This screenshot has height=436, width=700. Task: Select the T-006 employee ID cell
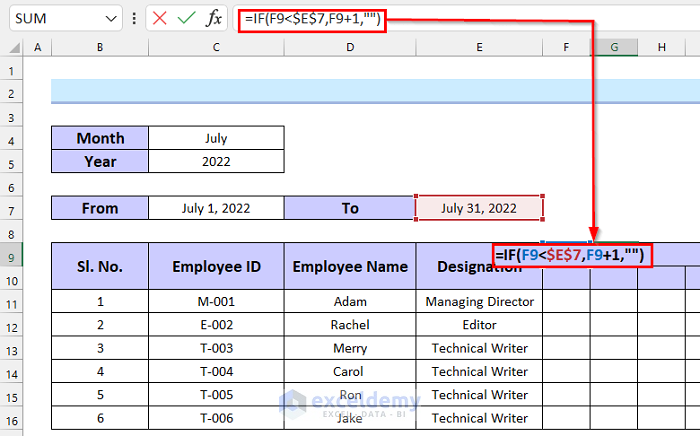[216, 418]
